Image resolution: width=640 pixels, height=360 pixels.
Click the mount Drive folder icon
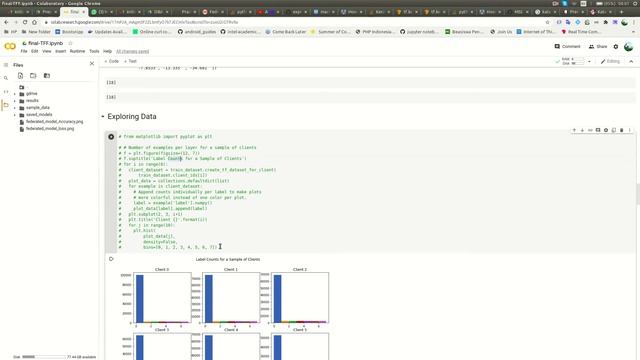(x=47, y=76)
